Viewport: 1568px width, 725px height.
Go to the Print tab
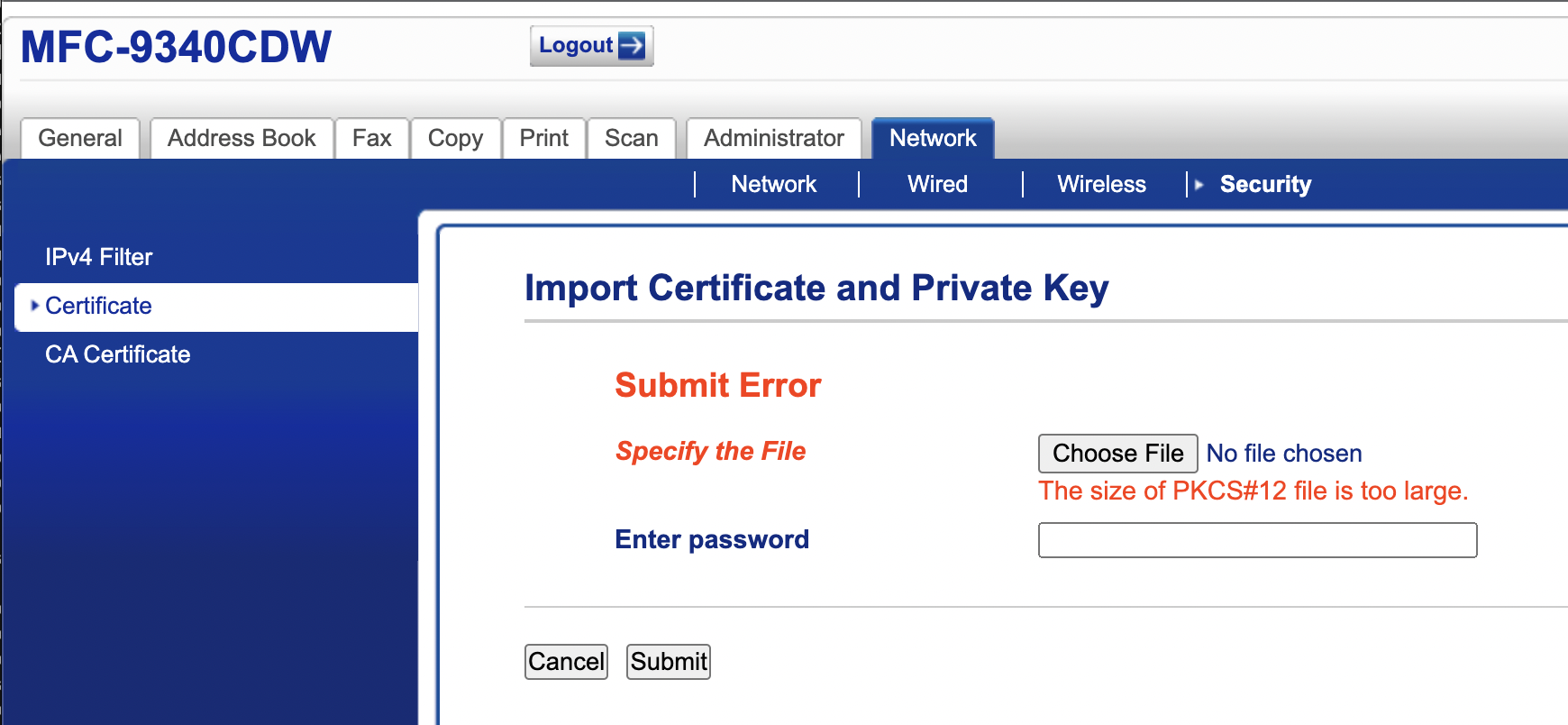(543, 138)
